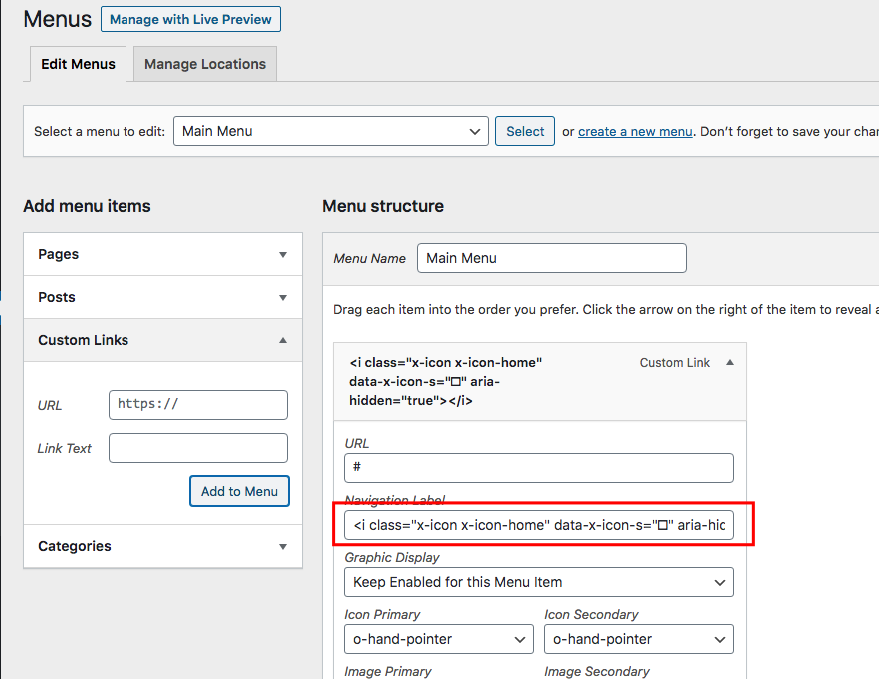The height and width of the screenshot is (679, 879).
Task: Edit the Menu Name field
Action: 552,258
